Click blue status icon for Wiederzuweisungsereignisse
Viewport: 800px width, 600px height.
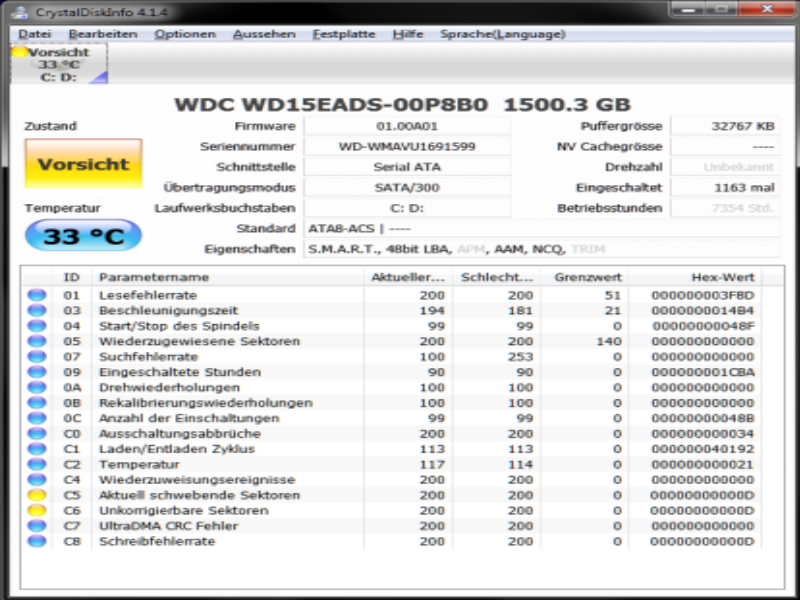(x=37, y=480)
